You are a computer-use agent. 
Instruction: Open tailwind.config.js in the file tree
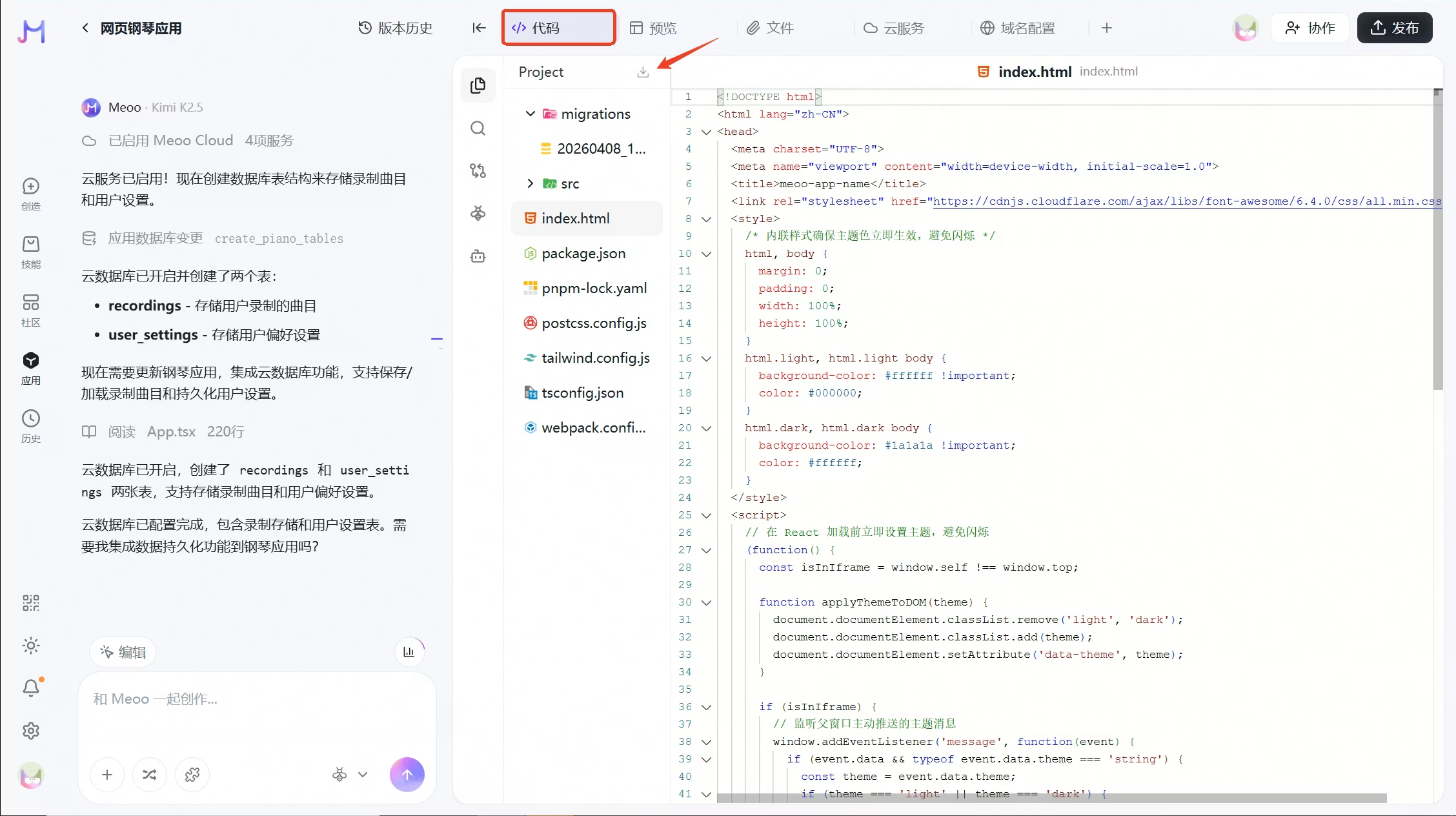[587, 358]
